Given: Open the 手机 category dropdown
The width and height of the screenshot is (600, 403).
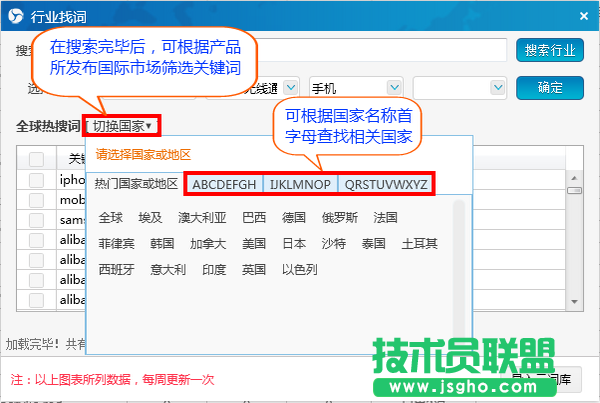Looking at the screenshot, I should [x=354, y=87].
